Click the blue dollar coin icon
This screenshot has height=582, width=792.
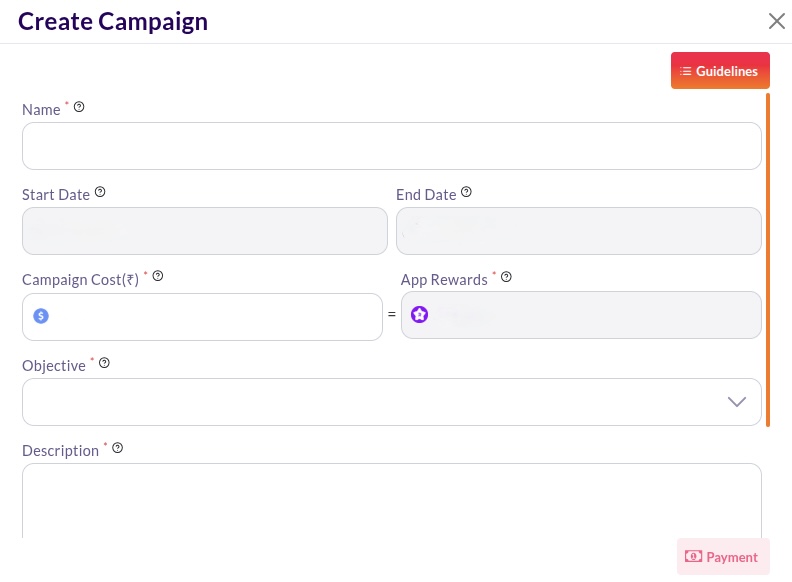41,316
